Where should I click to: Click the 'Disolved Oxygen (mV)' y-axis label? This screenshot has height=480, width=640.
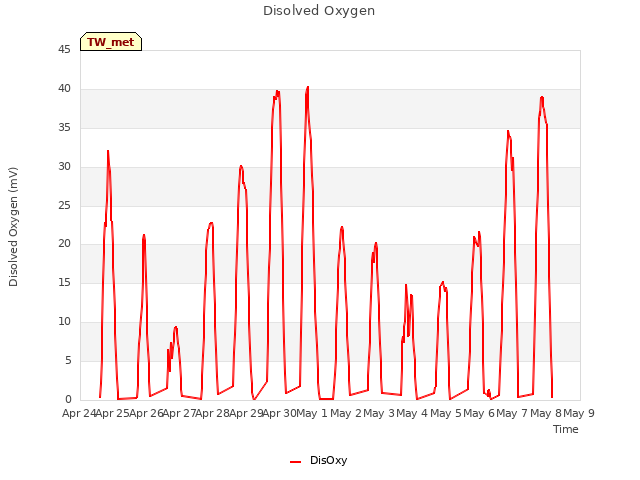[13, 227]
